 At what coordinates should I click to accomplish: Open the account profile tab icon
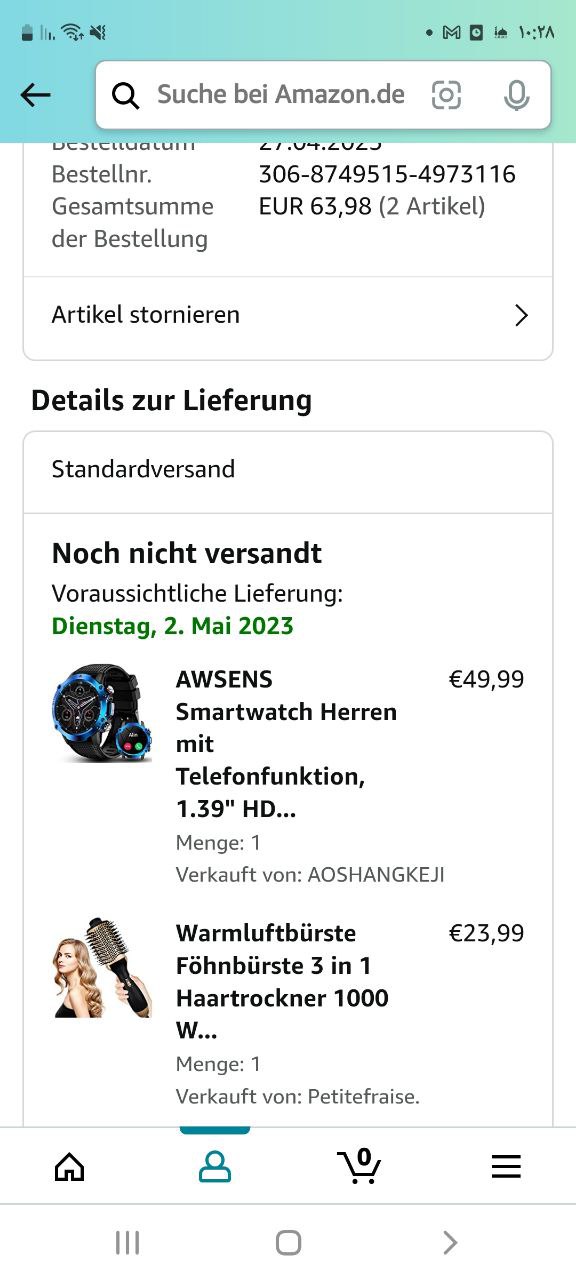pos(215,1166)
